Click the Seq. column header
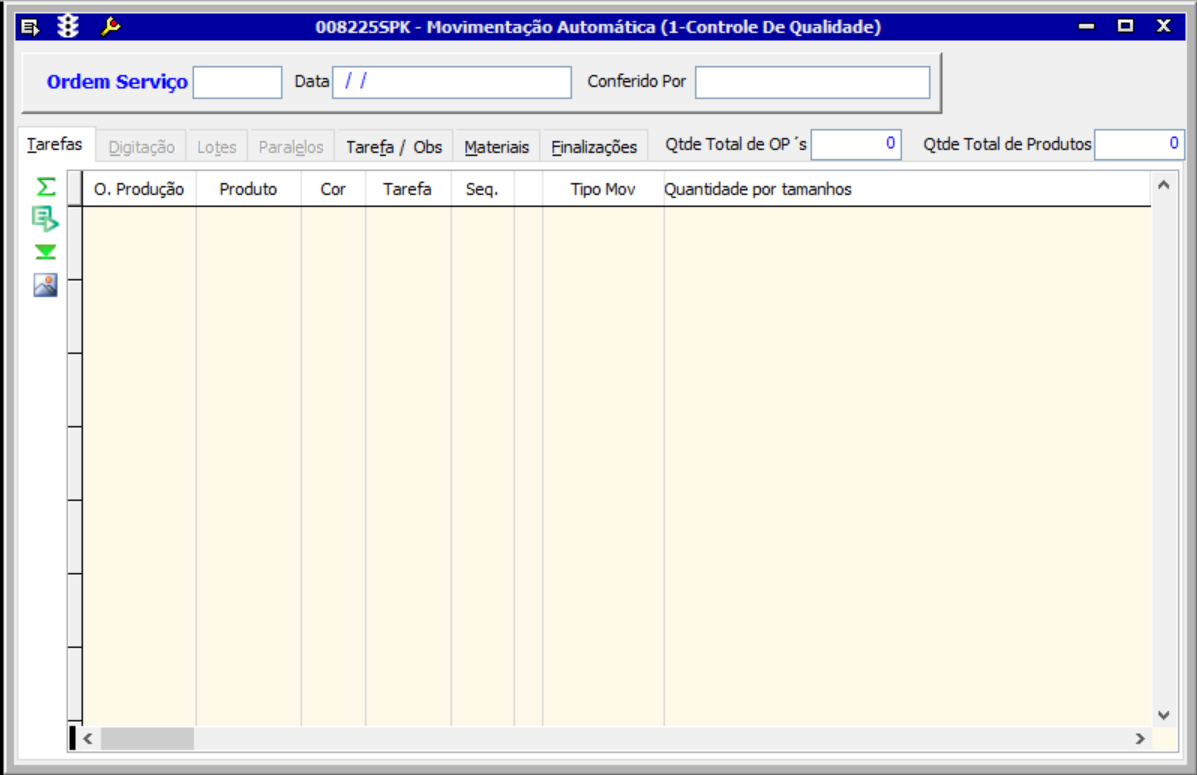The image size is (1197, 775). coord(482,189)
